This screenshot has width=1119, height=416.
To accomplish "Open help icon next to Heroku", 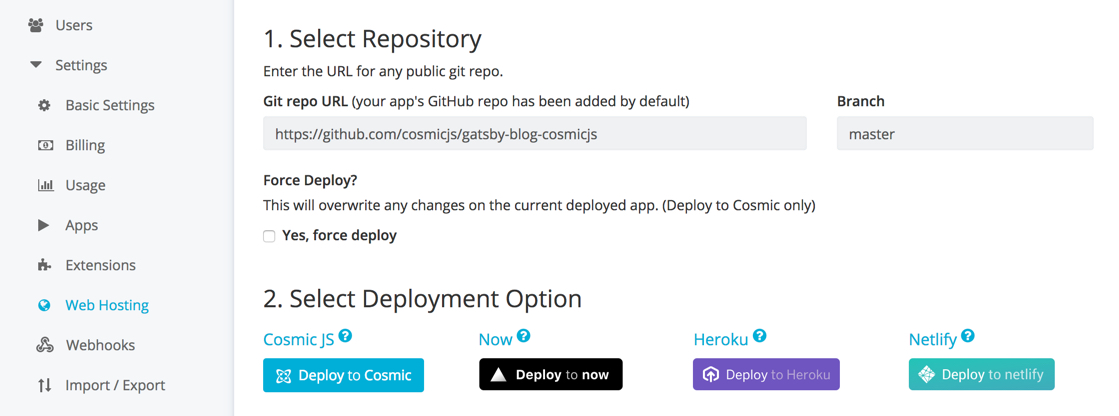I will (759, 335).
